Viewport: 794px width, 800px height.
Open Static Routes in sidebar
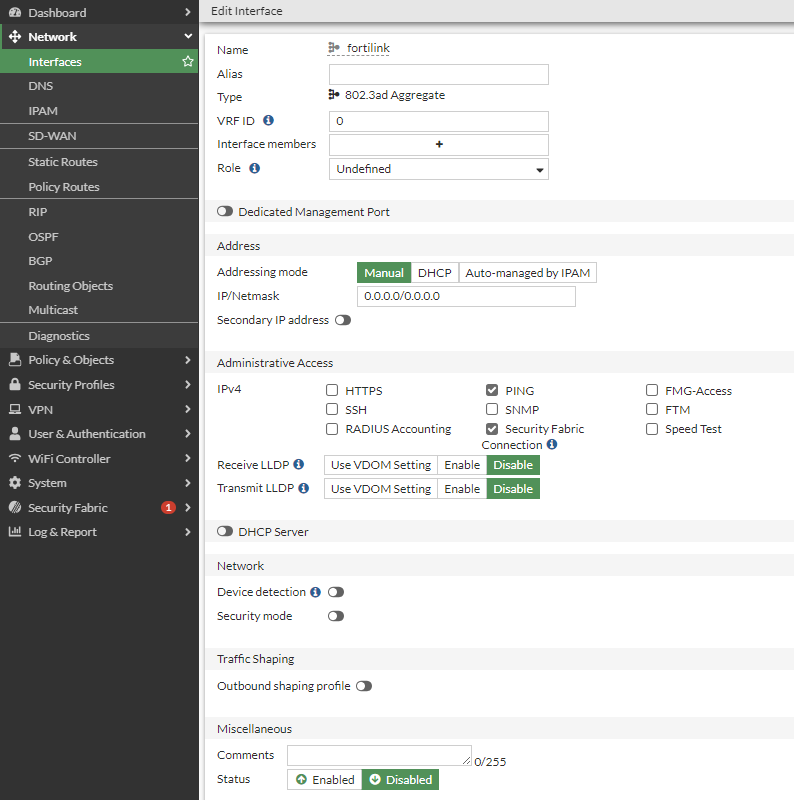[63, 162]
